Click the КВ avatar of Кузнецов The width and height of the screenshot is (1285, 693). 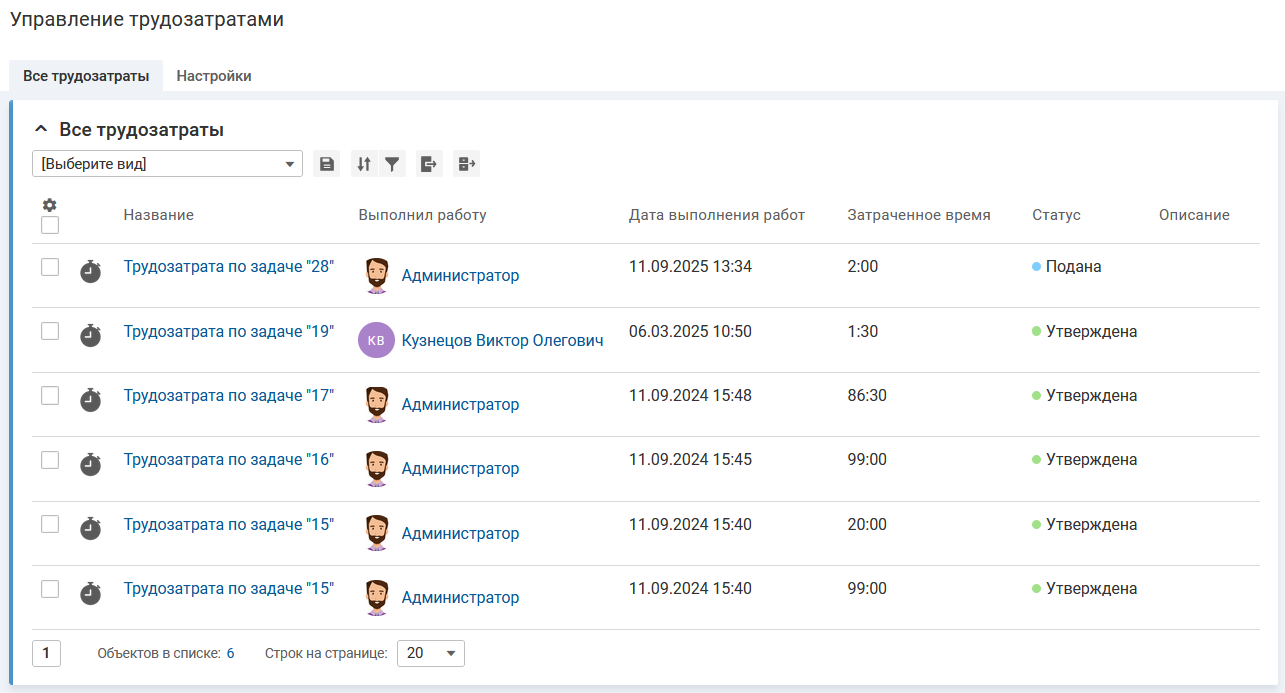(x=376, y=340)
